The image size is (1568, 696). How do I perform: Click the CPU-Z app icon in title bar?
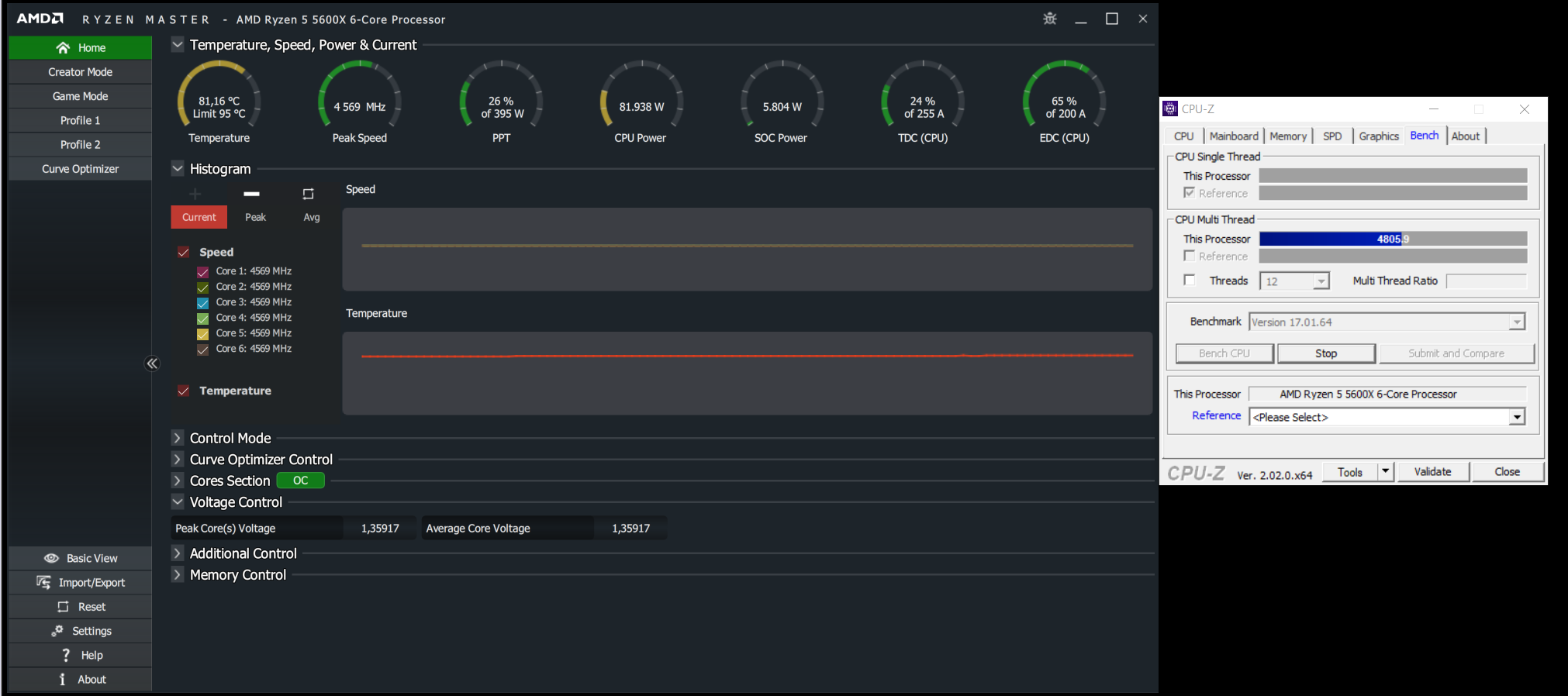pos(1171,109)
